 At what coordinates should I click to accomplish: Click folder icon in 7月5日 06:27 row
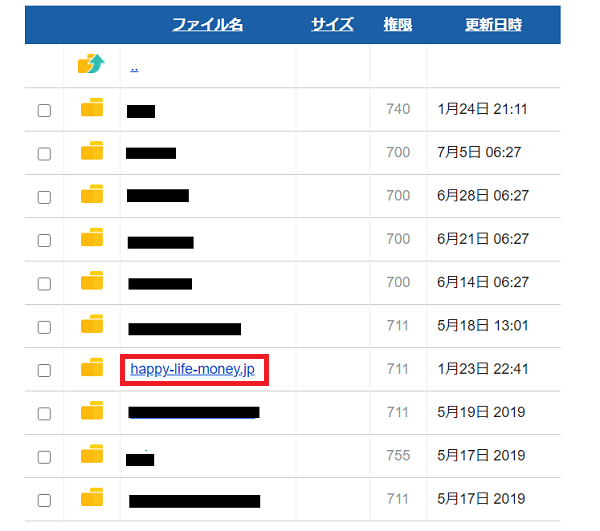(92, 150)
